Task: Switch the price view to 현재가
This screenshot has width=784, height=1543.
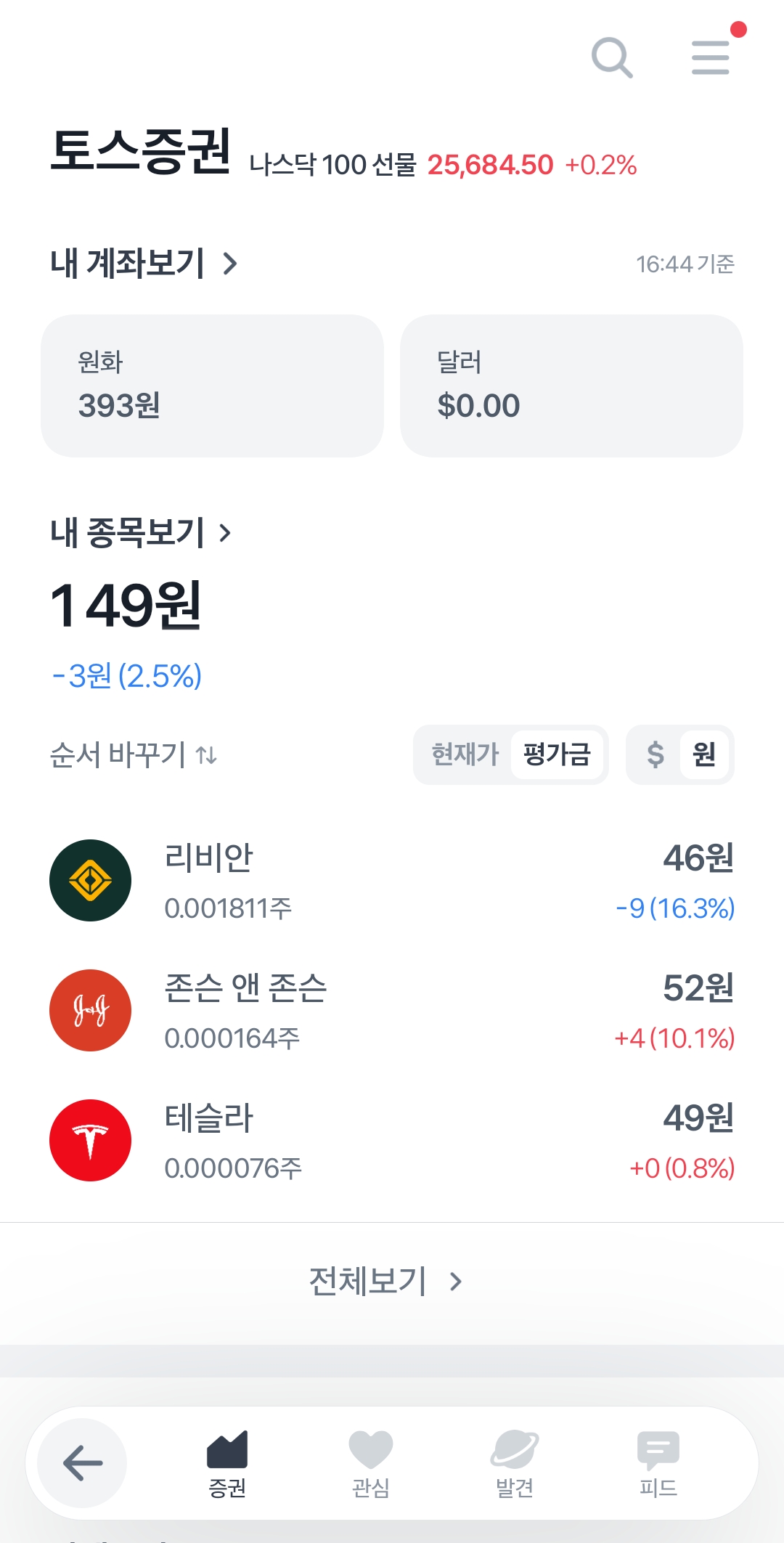Action: 465,754
